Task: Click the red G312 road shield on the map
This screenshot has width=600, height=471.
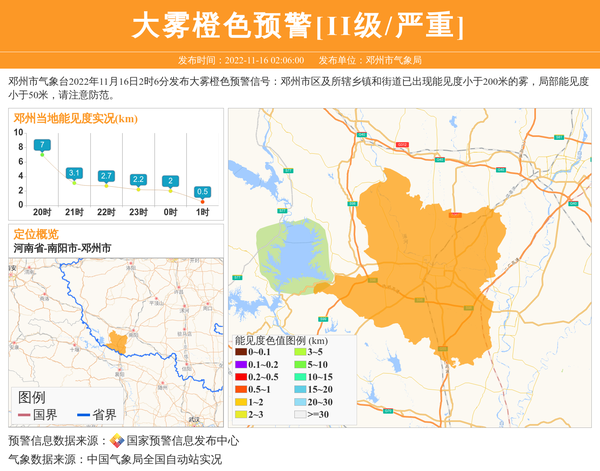Action: tap(402, 145)
